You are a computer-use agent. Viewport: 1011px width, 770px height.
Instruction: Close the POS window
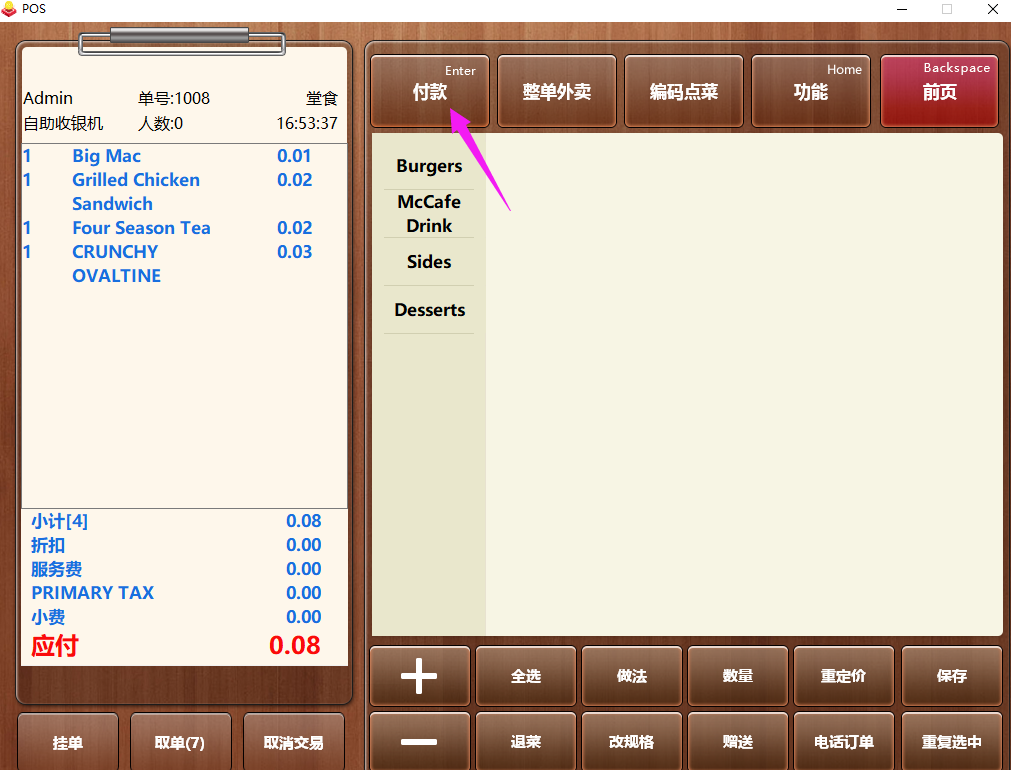tap(993, 9)
